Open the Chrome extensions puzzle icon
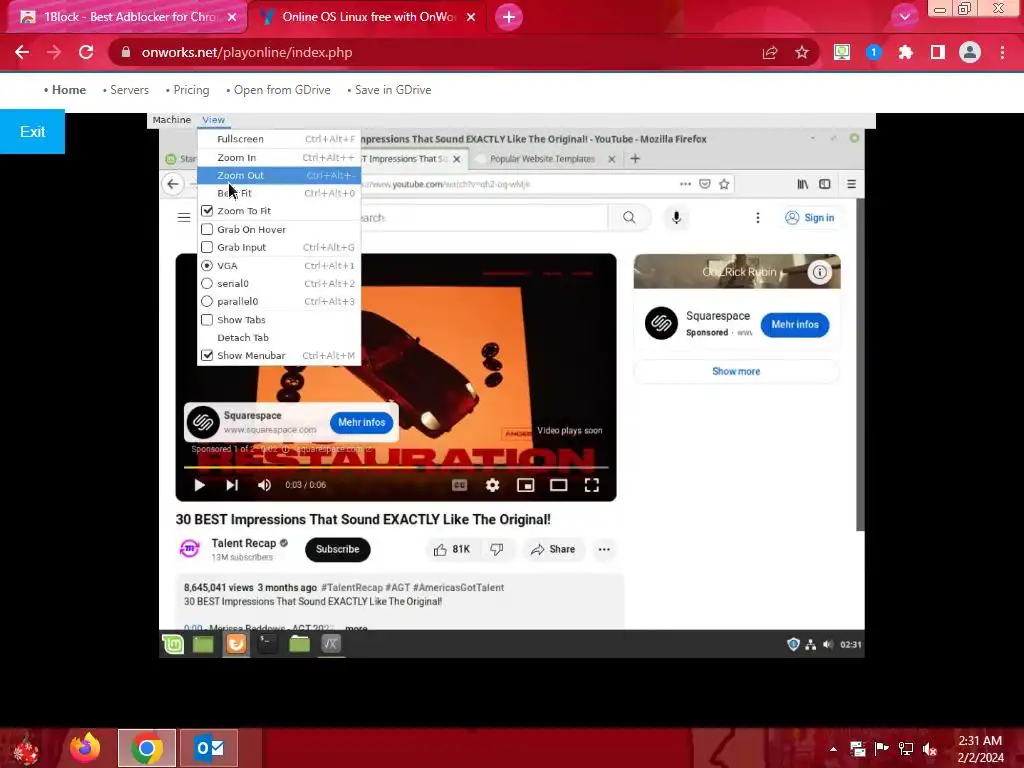1024x768 pixels. (x=906, y=52)
